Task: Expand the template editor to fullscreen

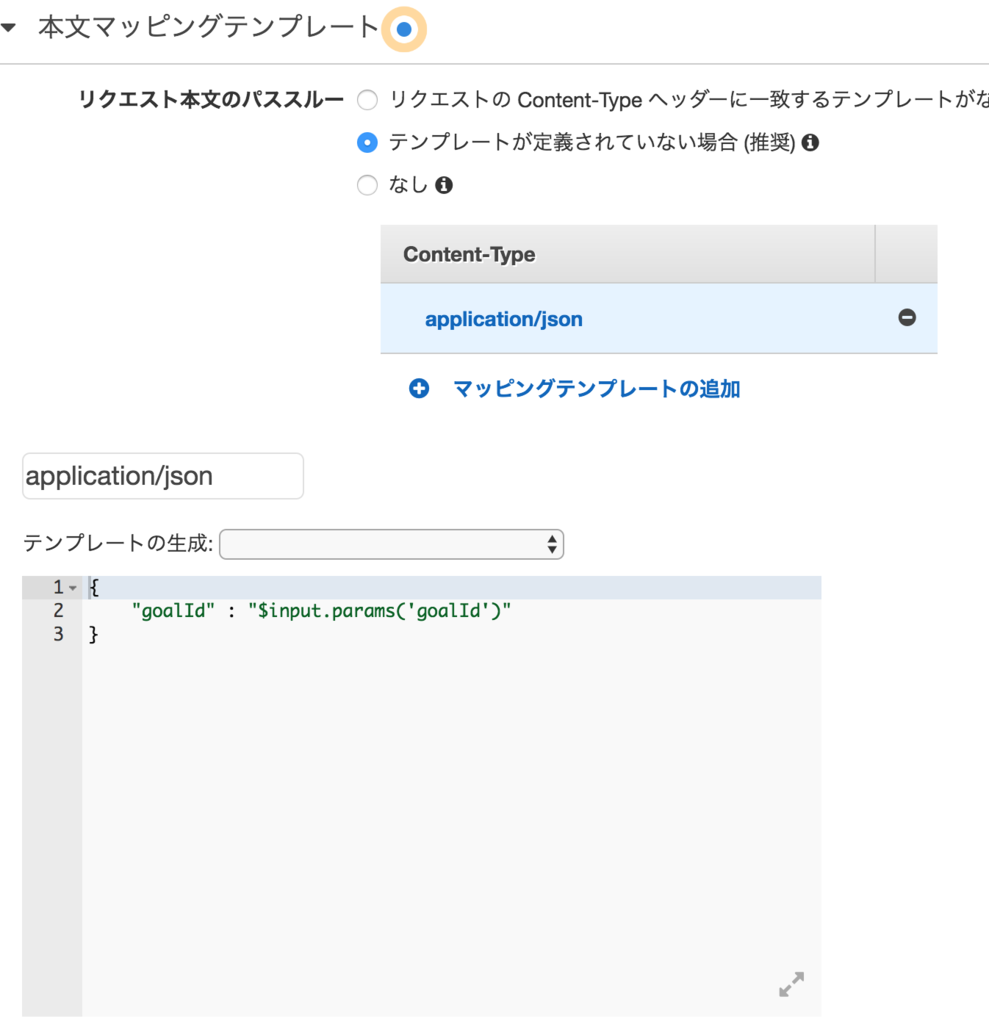Action: tap(790, 985)
